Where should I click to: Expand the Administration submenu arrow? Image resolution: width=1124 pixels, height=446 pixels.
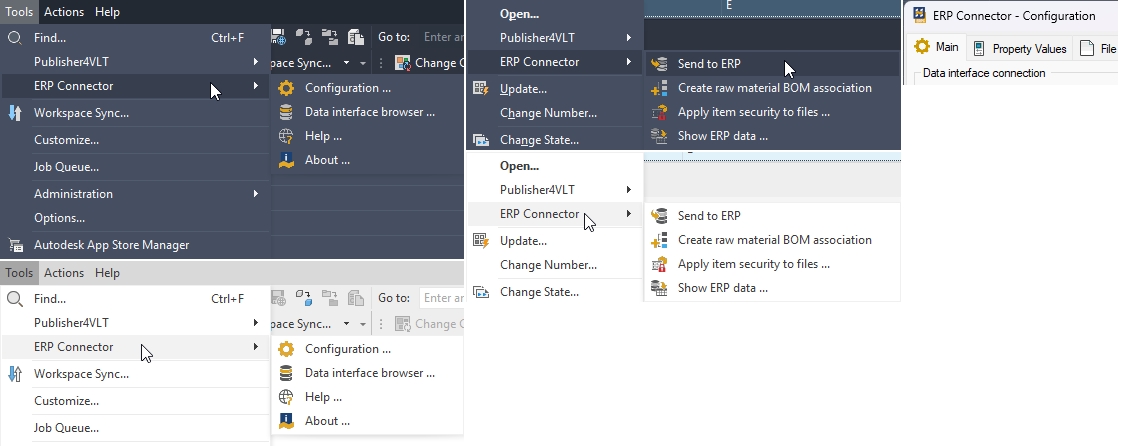(256, 194)
